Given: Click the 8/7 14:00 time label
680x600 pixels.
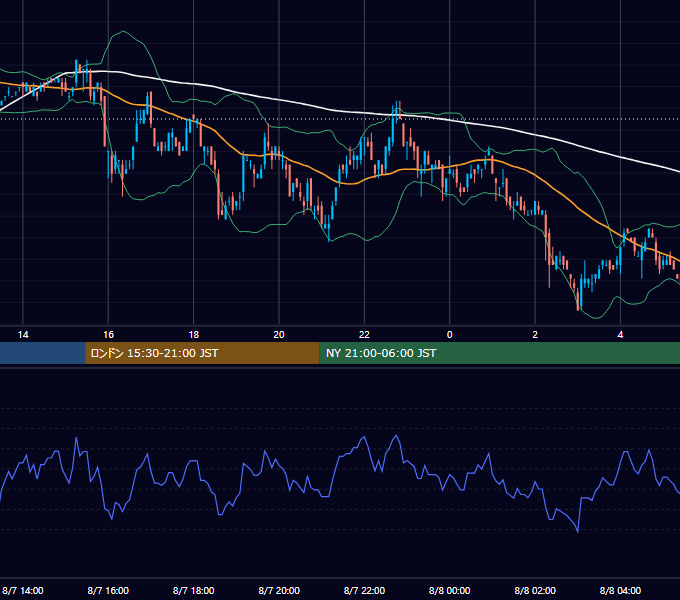Looking at the screenshot, I should click(x=23, y=590).
